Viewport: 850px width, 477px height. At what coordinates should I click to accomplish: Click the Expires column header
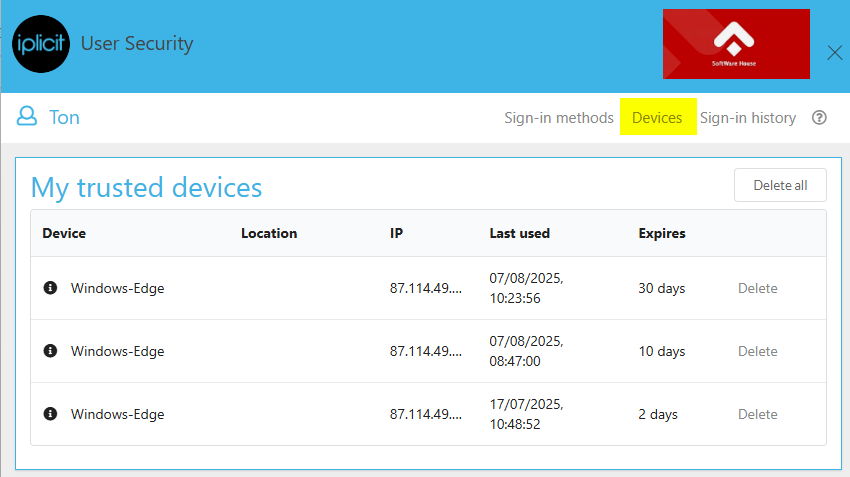pyautogui.click(x=661, y=233)
